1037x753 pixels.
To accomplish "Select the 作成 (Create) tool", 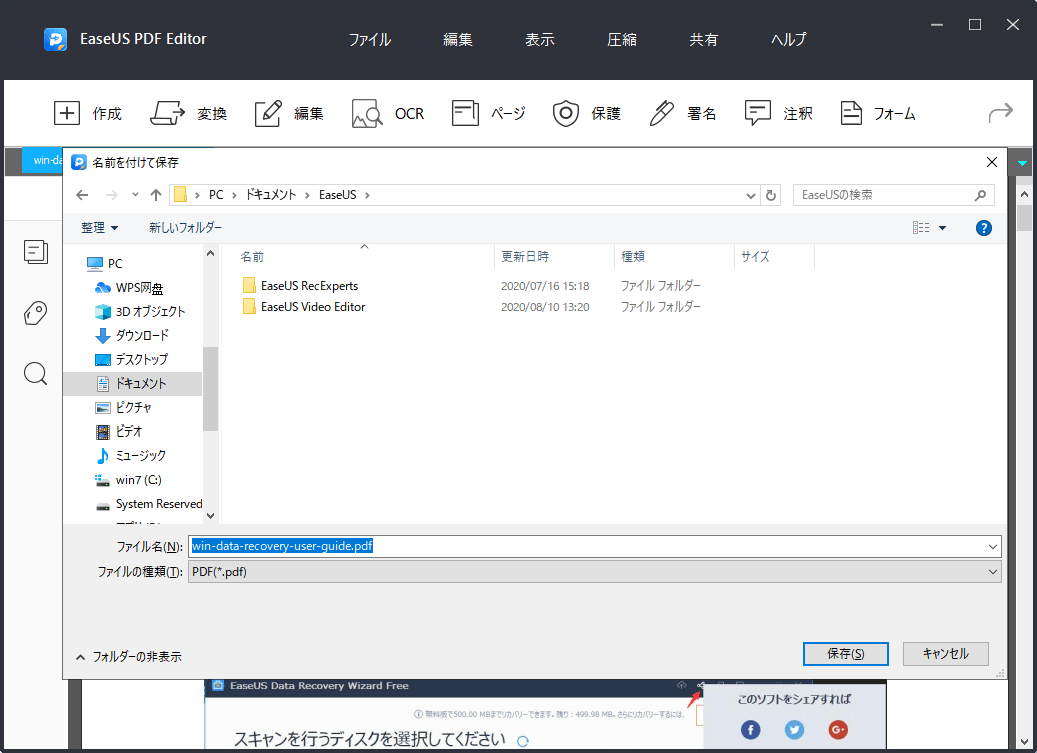I will click(x=89, y=113).
